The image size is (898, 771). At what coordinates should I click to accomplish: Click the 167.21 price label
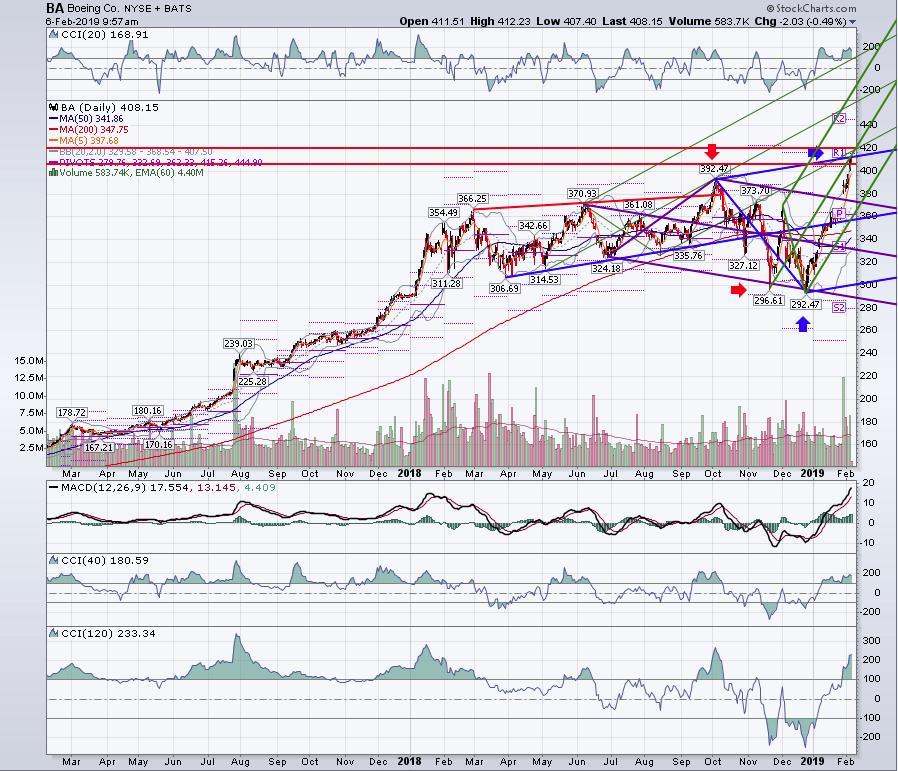pos(99,447)
